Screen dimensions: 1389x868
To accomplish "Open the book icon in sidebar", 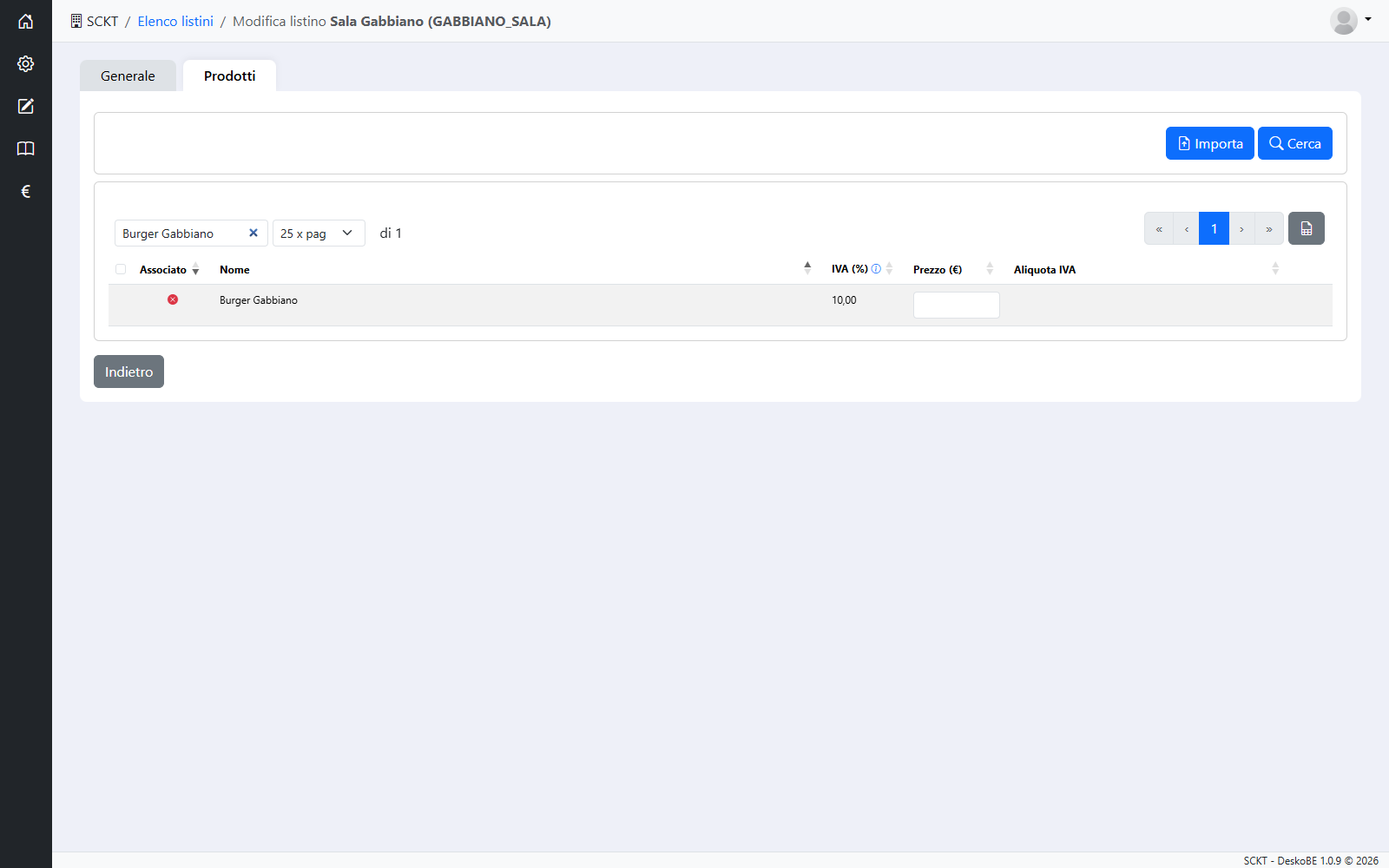I will click(x=26, y=149).
